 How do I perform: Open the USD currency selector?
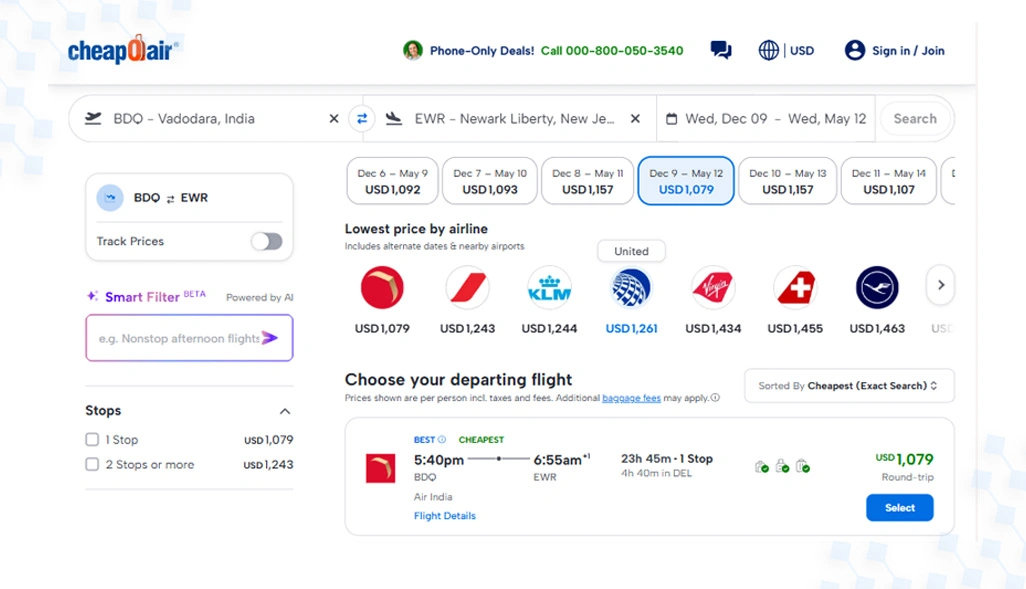[802, 50]
